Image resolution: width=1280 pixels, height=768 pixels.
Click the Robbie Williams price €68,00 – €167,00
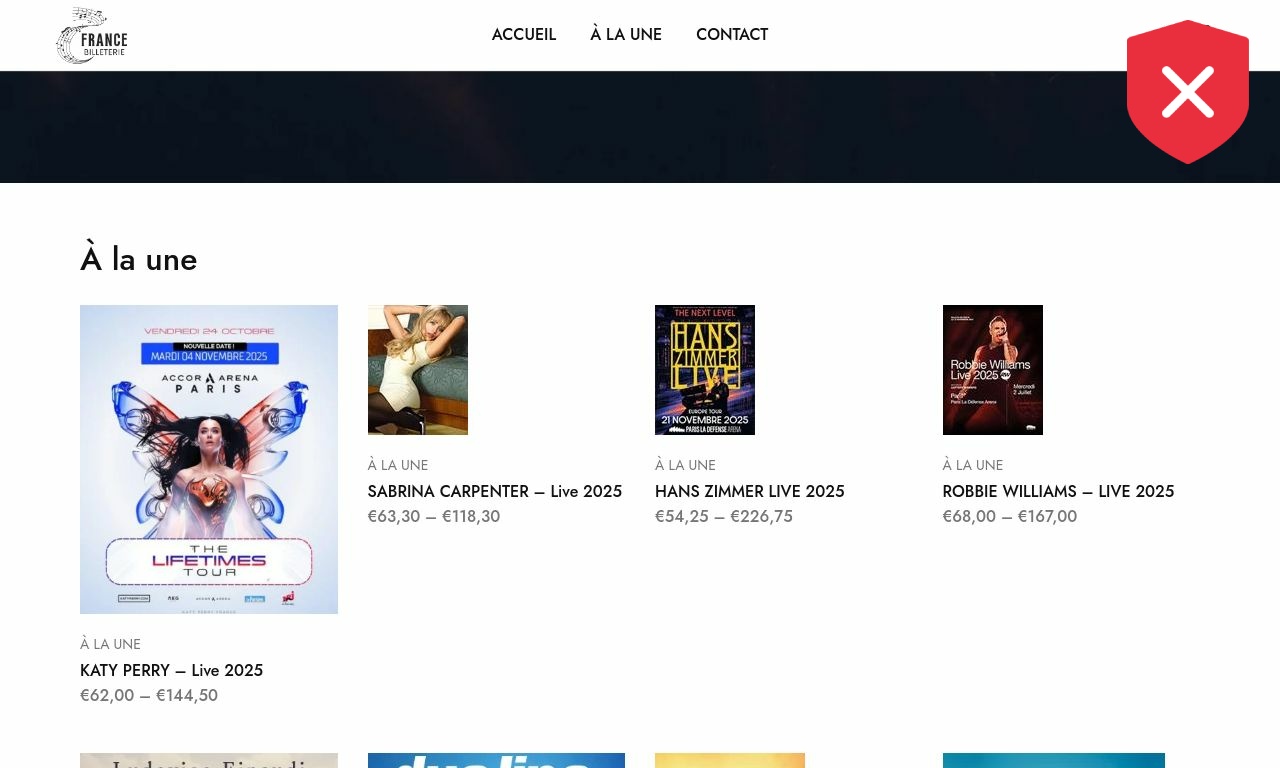[x=1010, y=516]
